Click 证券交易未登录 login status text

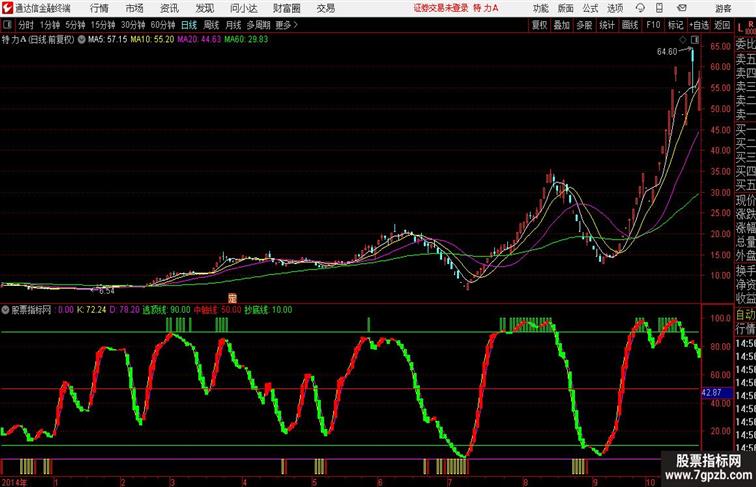tap(441, 8)
